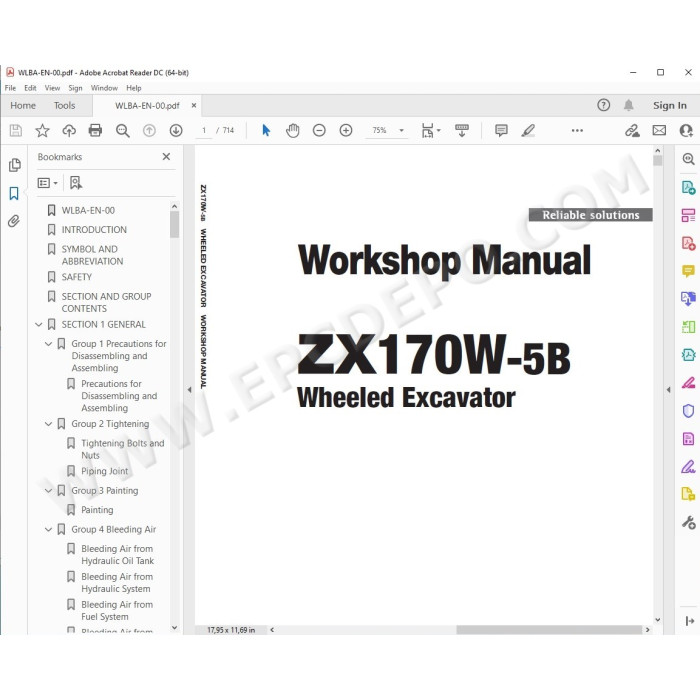Viewport: 700px width, 700px height.
Task: Click the Save file icon
Action: coord(16,130)
